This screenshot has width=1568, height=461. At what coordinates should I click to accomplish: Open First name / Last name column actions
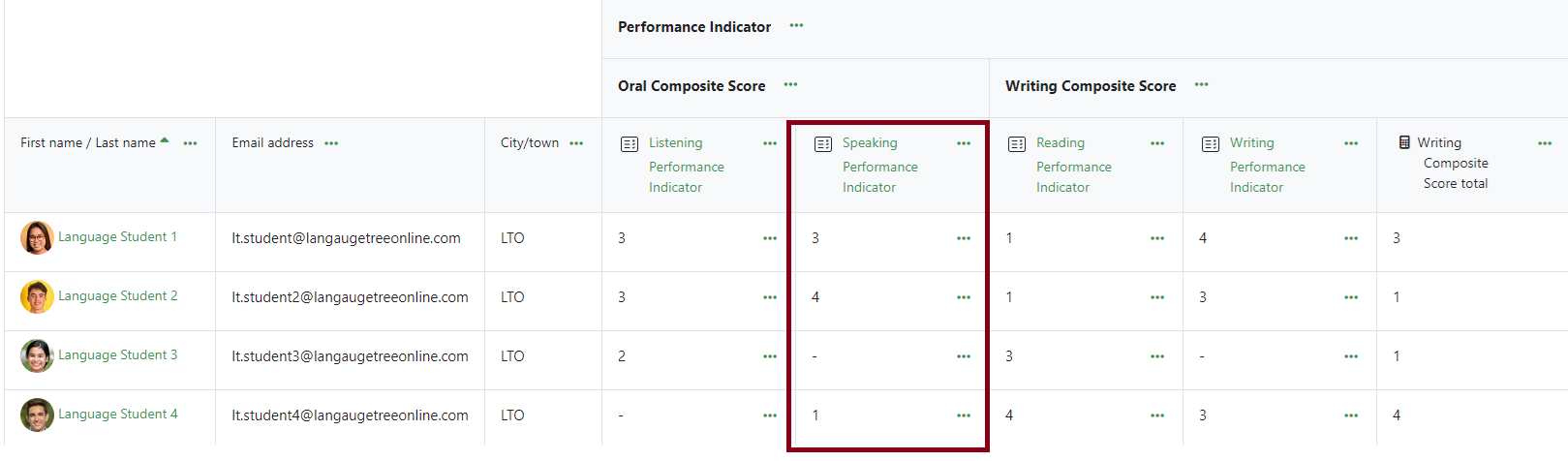coord(190,143)
